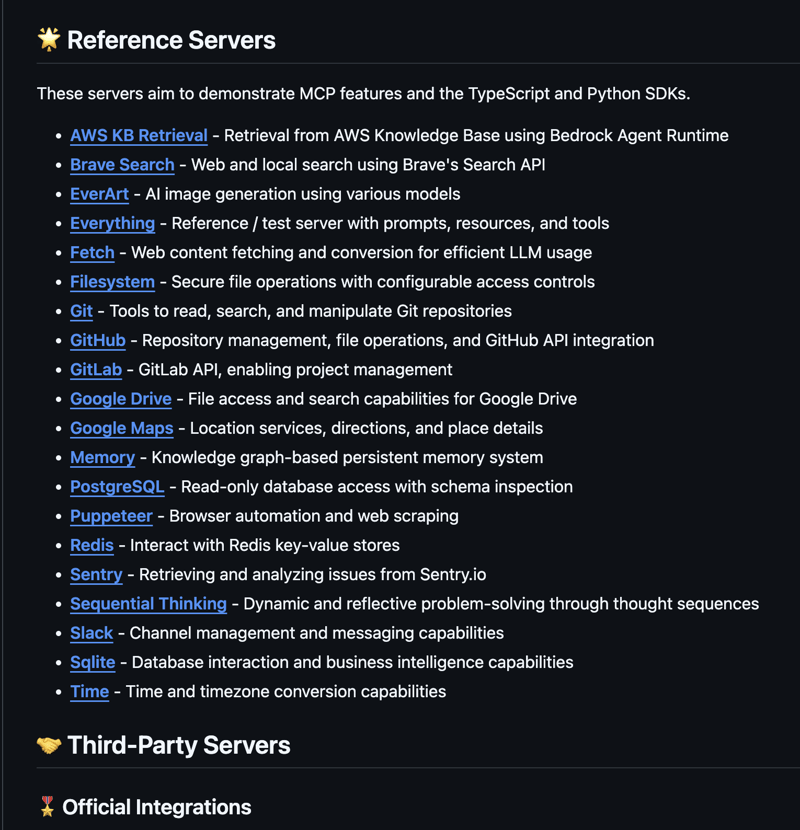Screen dimensions: 800x830
Task: Click the GitHub server link
Action: (x=97, y=340)
